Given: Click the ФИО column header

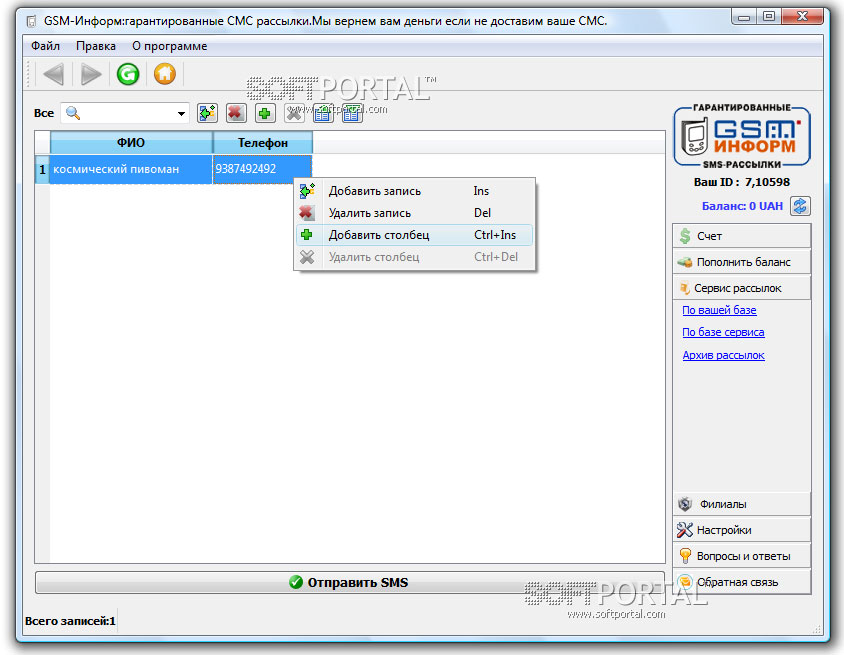Looking at the screenshot, I should pyautogui.click(x=131, y=143).
